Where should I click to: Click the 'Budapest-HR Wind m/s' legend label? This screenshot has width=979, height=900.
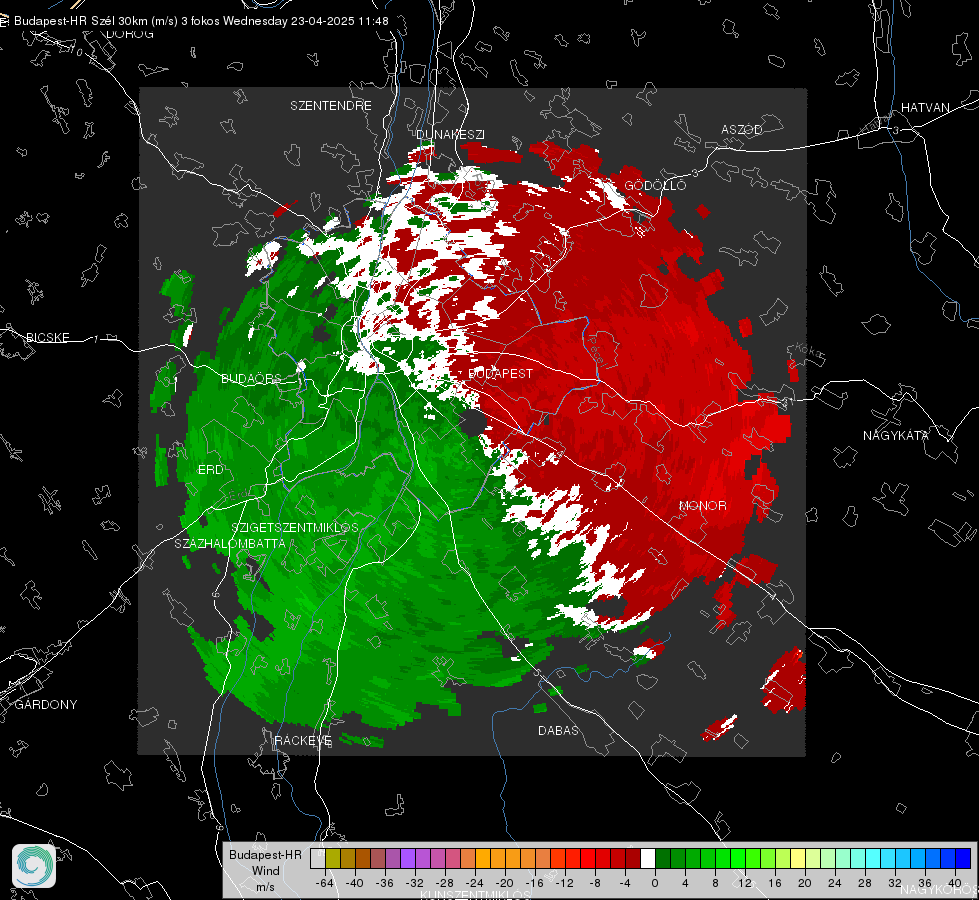(x=265, y=871)
